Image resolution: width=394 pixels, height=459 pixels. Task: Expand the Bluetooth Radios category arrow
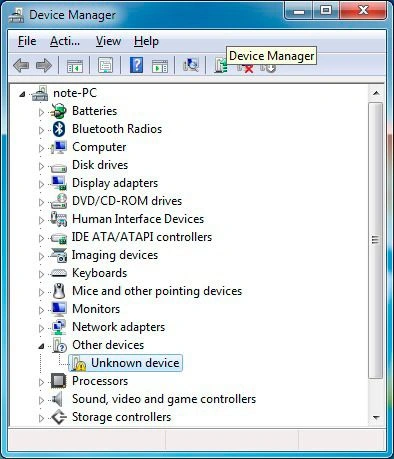41,130
